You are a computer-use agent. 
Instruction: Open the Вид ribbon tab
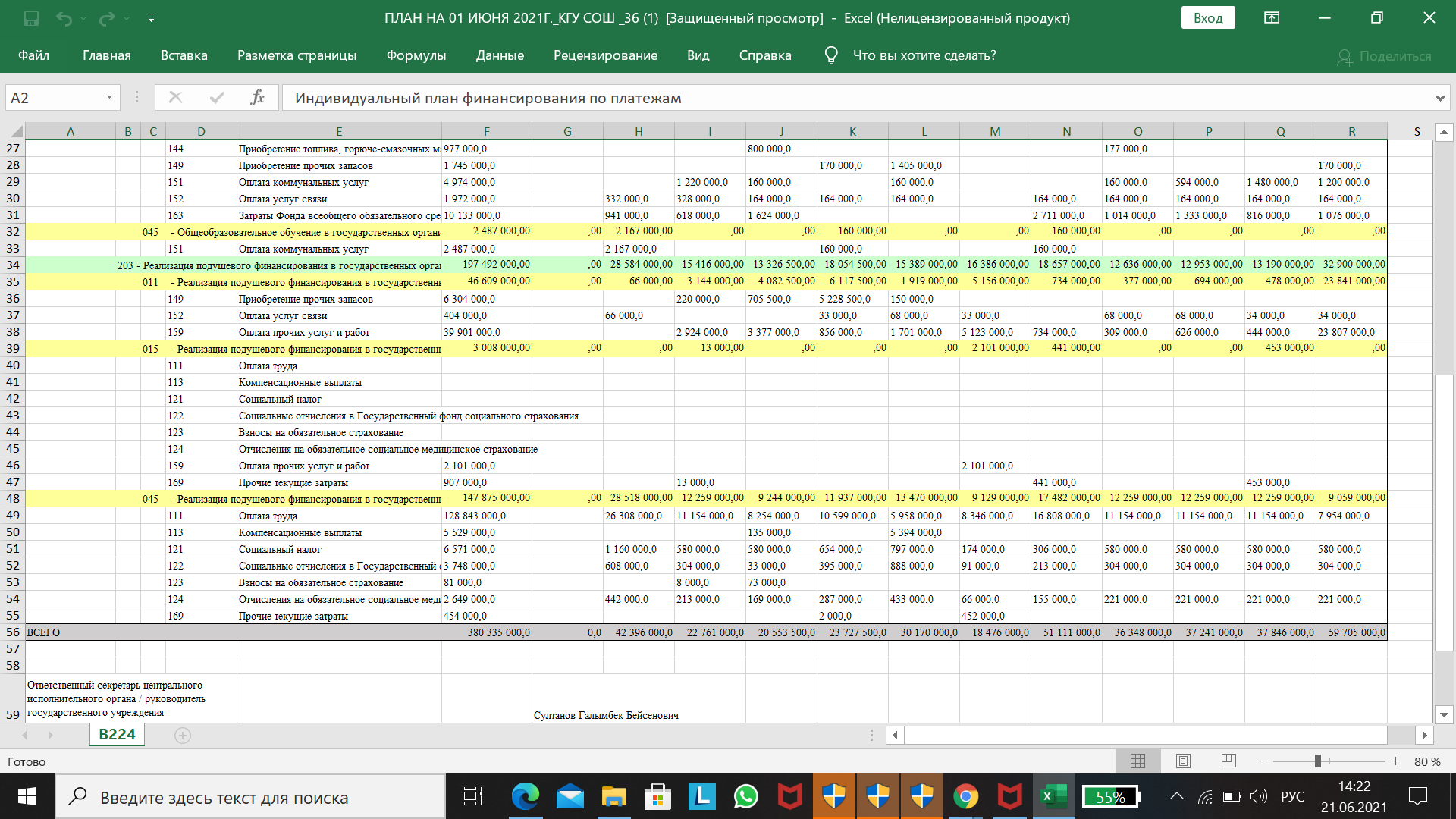698,55
